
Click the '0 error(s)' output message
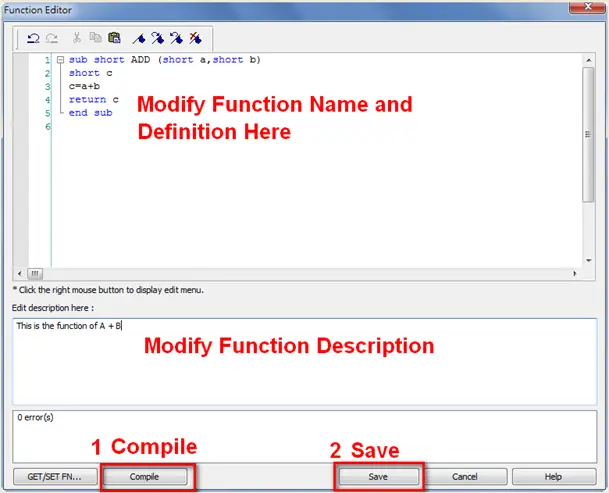tap(35, 418)
